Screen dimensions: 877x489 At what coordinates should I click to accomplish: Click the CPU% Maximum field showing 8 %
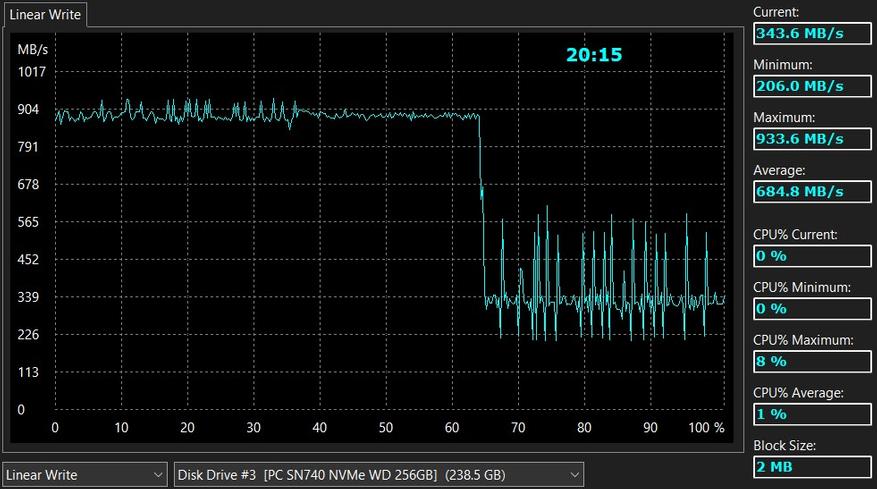point(812,361)
